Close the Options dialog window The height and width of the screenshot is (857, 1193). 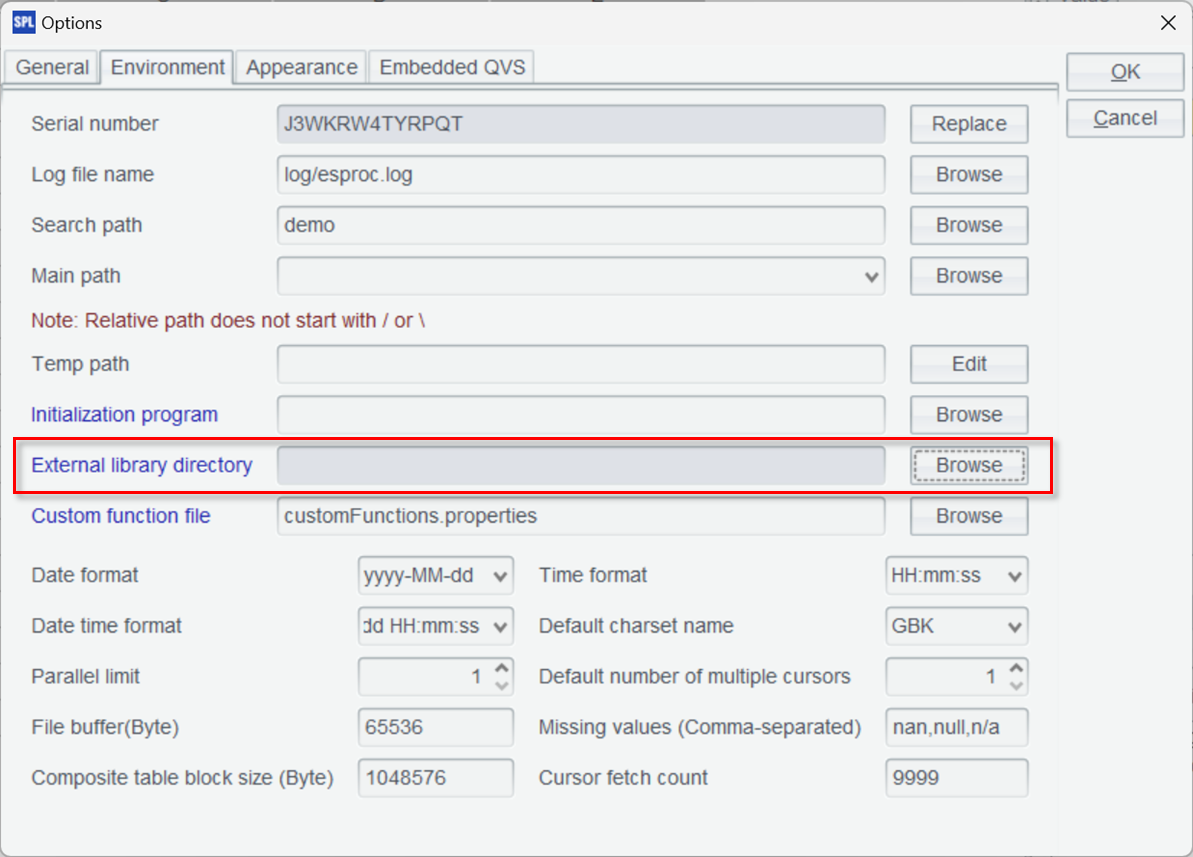pyautogui.click(x=1167, y=22)
